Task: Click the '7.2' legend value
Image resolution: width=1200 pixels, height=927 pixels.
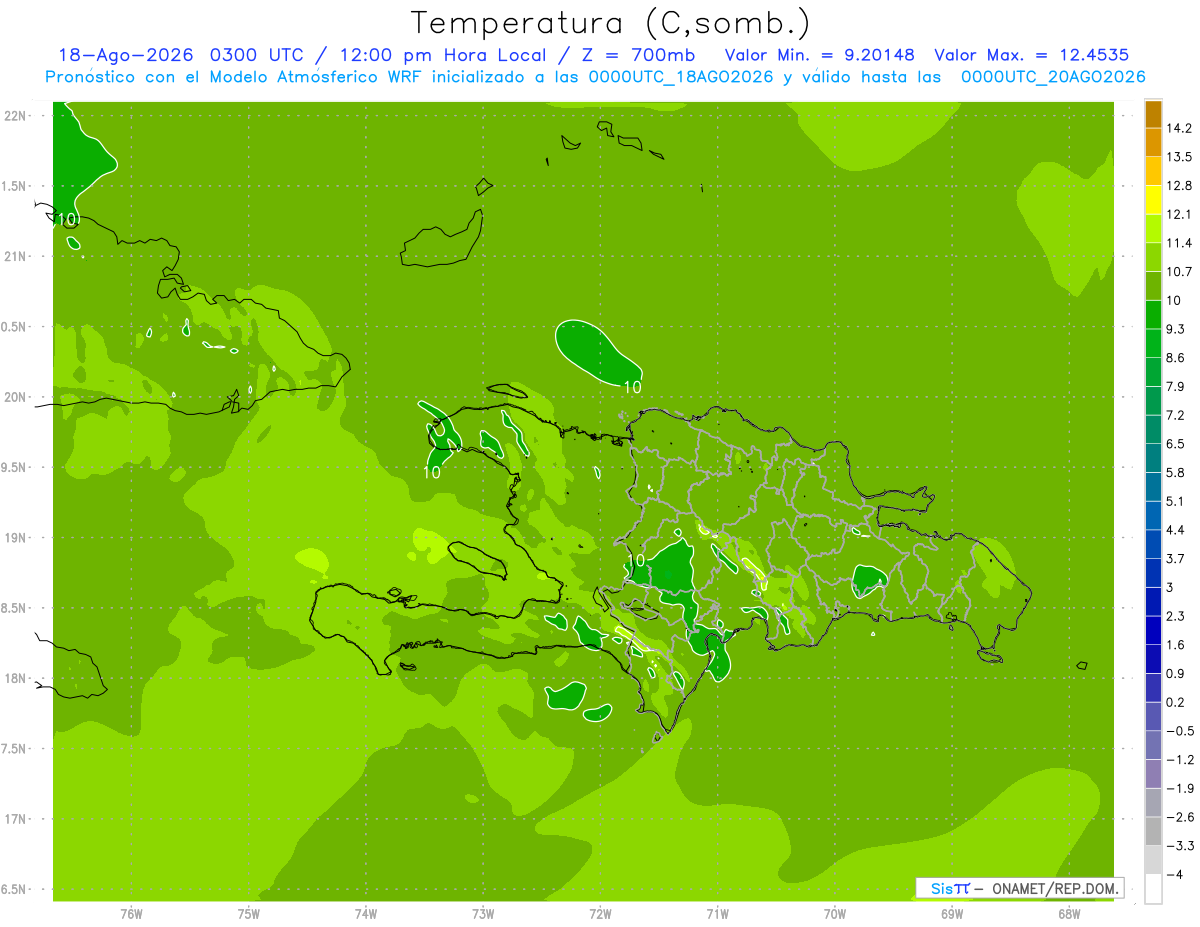Action: 1177,415
